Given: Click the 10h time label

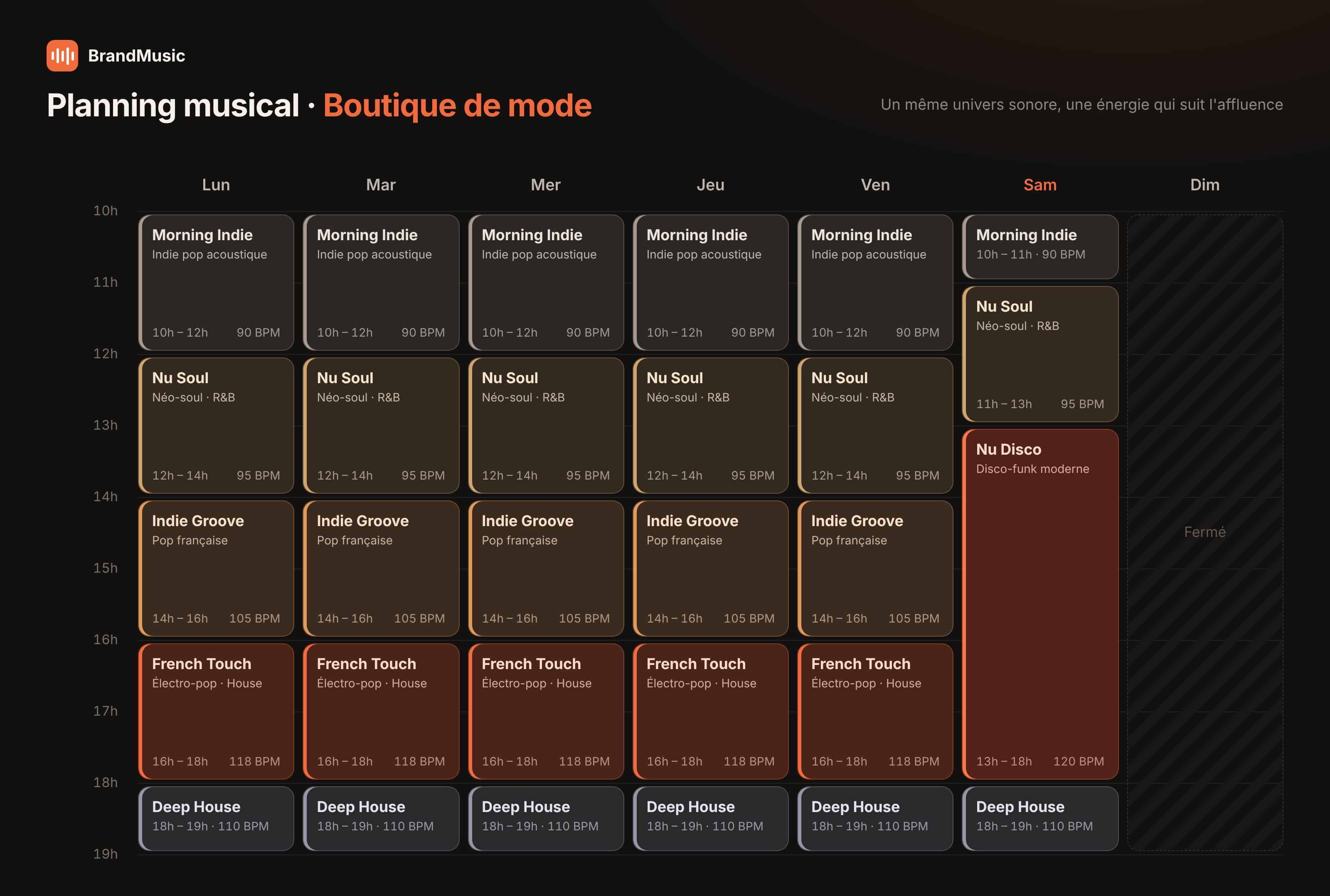Looking at the screenshot, I should [x=105, y=211].
